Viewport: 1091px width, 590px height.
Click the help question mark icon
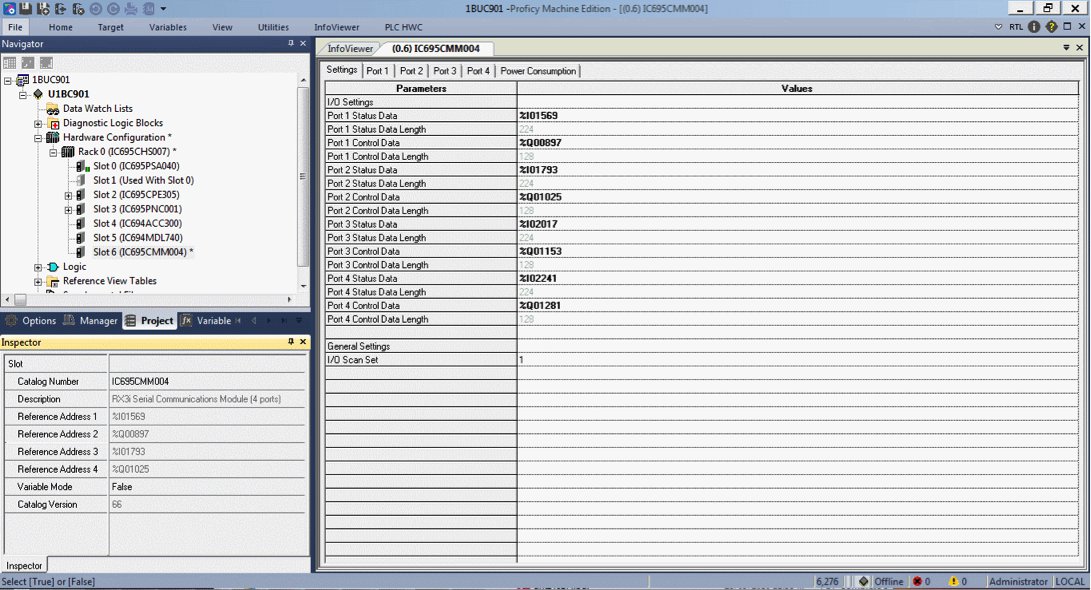(1051, 26)
